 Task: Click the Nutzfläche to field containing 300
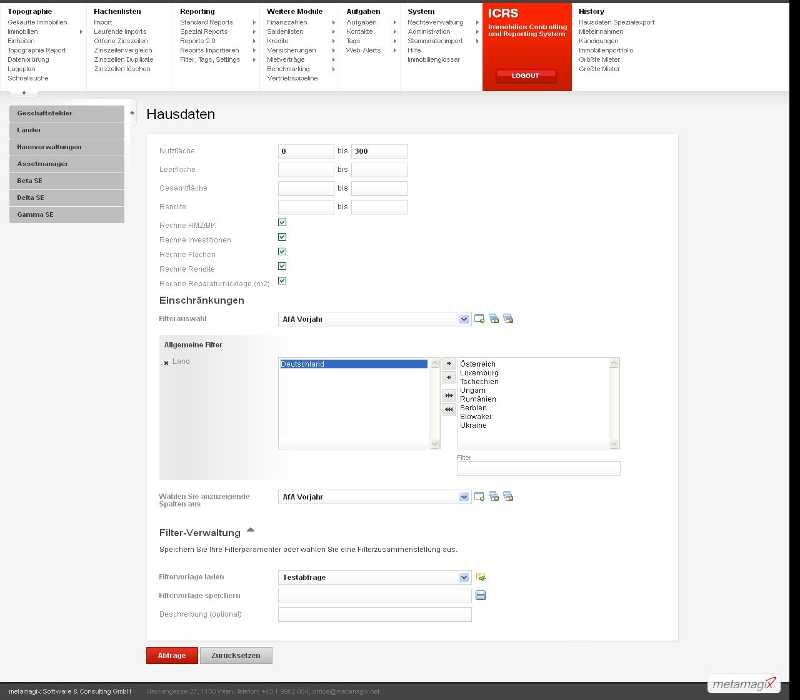(379, 151)
